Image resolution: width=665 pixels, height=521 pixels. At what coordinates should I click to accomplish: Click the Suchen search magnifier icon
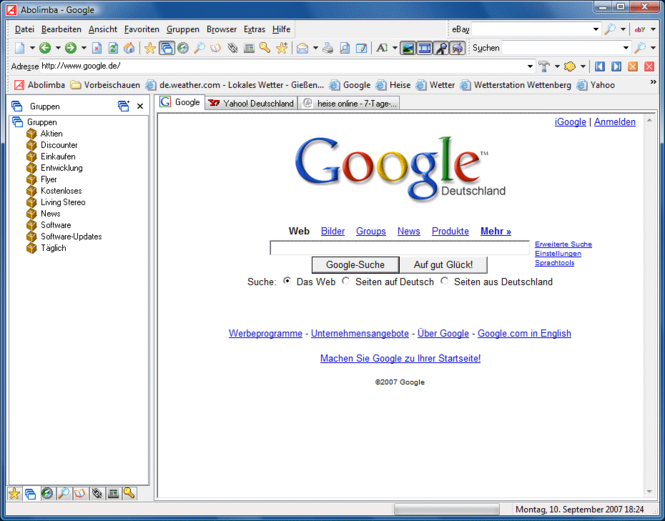coord(640,48)
